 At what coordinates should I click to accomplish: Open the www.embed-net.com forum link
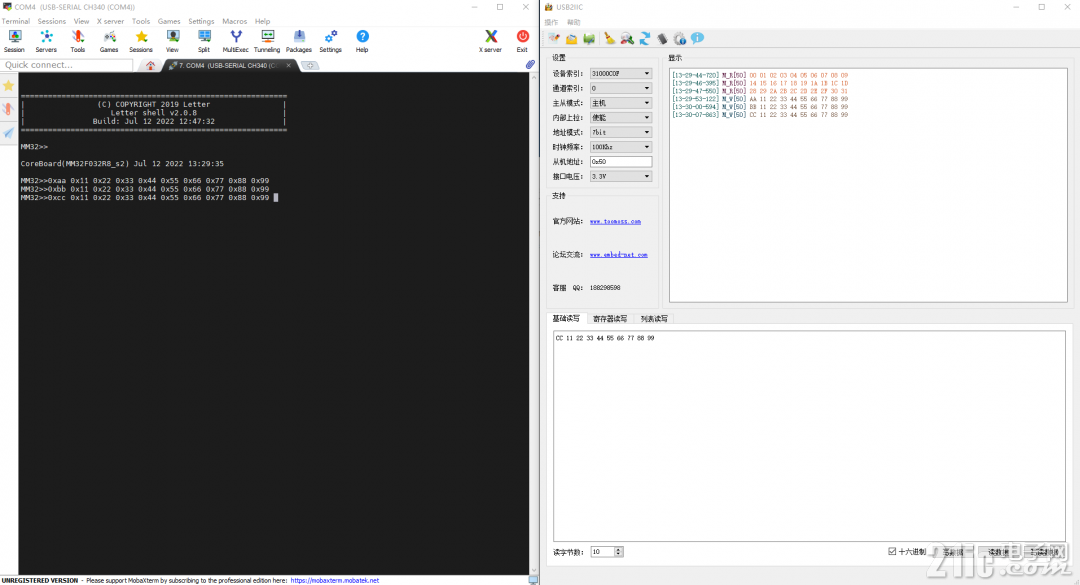pyautogui.click(x=619, y=254)
